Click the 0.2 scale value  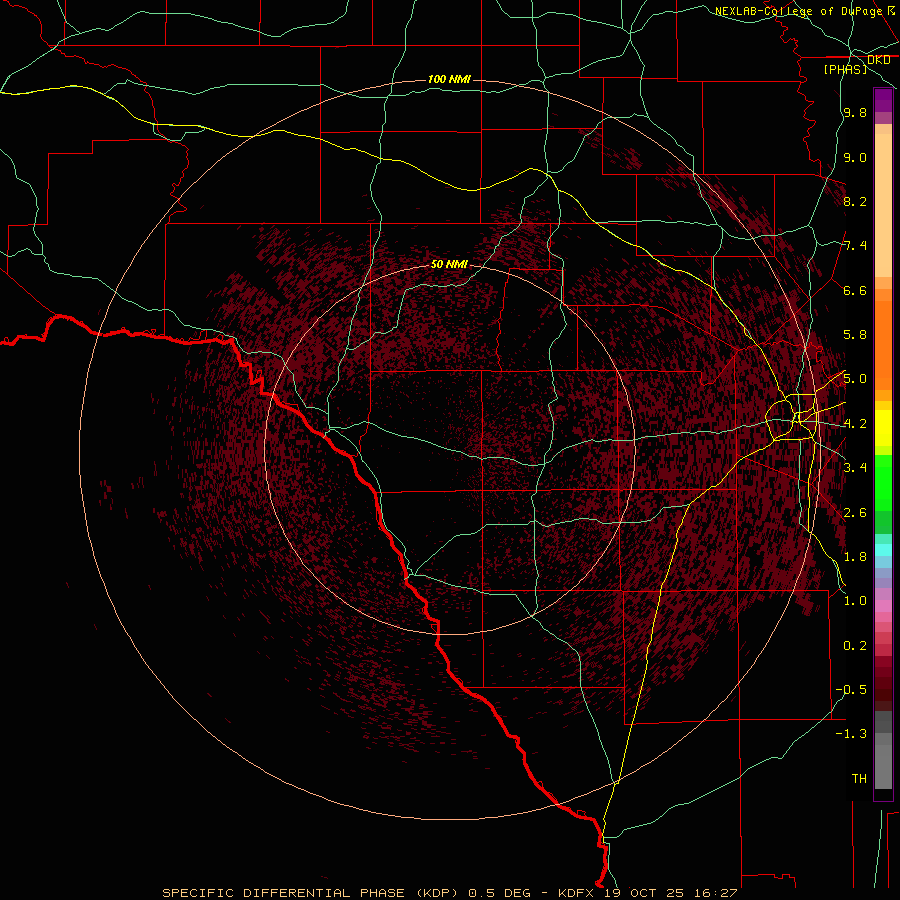(855, 646)
